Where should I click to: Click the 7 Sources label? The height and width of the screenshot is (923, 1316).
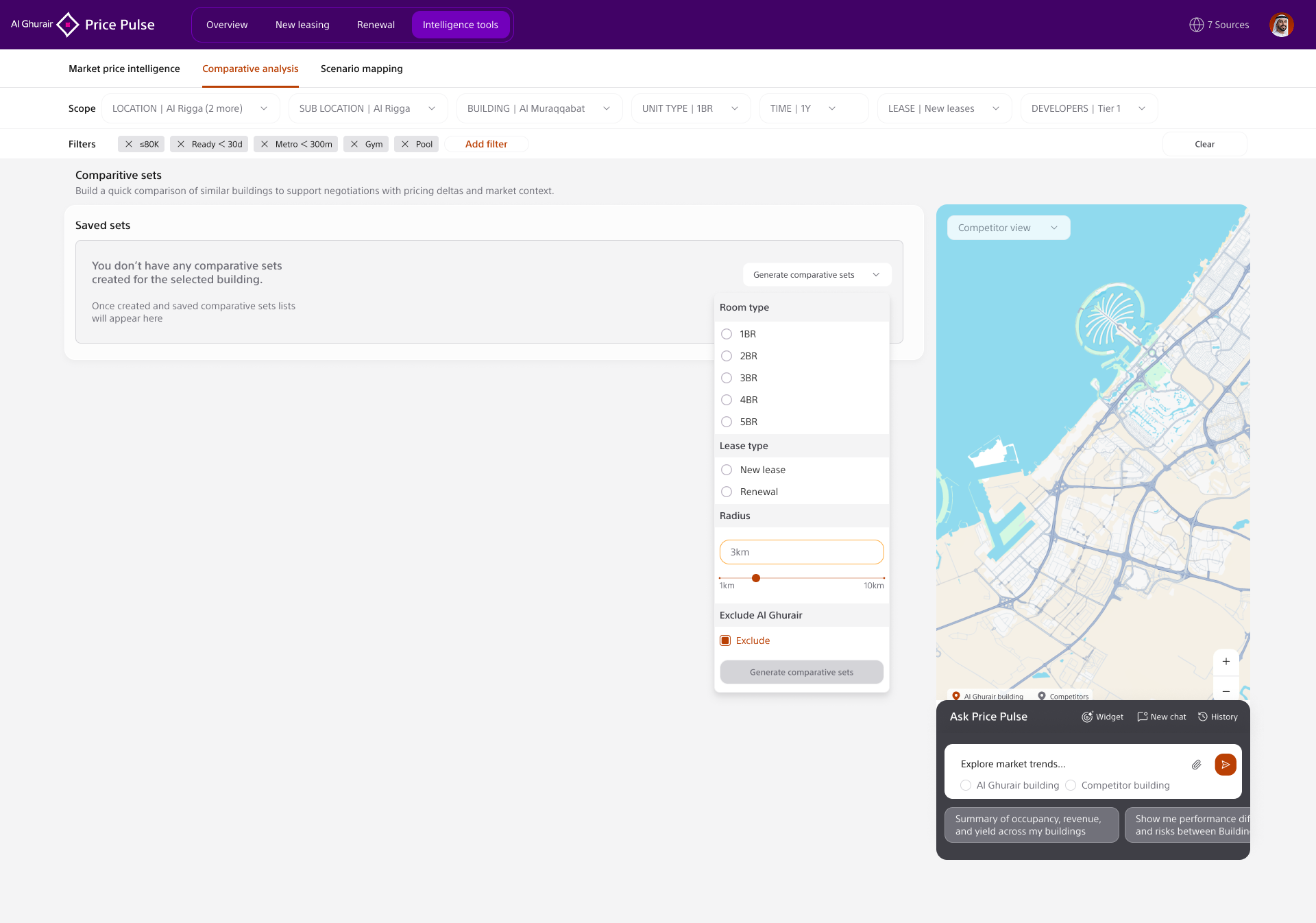(1228, 25)
